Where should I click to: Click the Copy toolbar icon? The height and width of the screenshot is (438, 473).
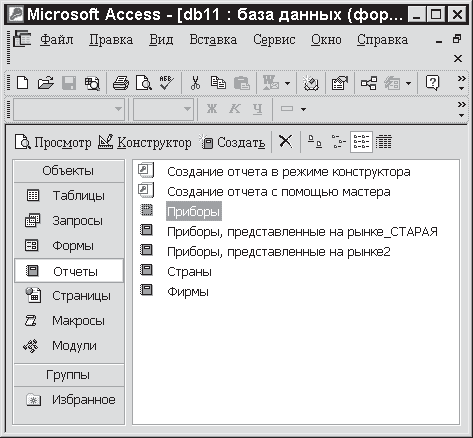(x=218, y=82)
